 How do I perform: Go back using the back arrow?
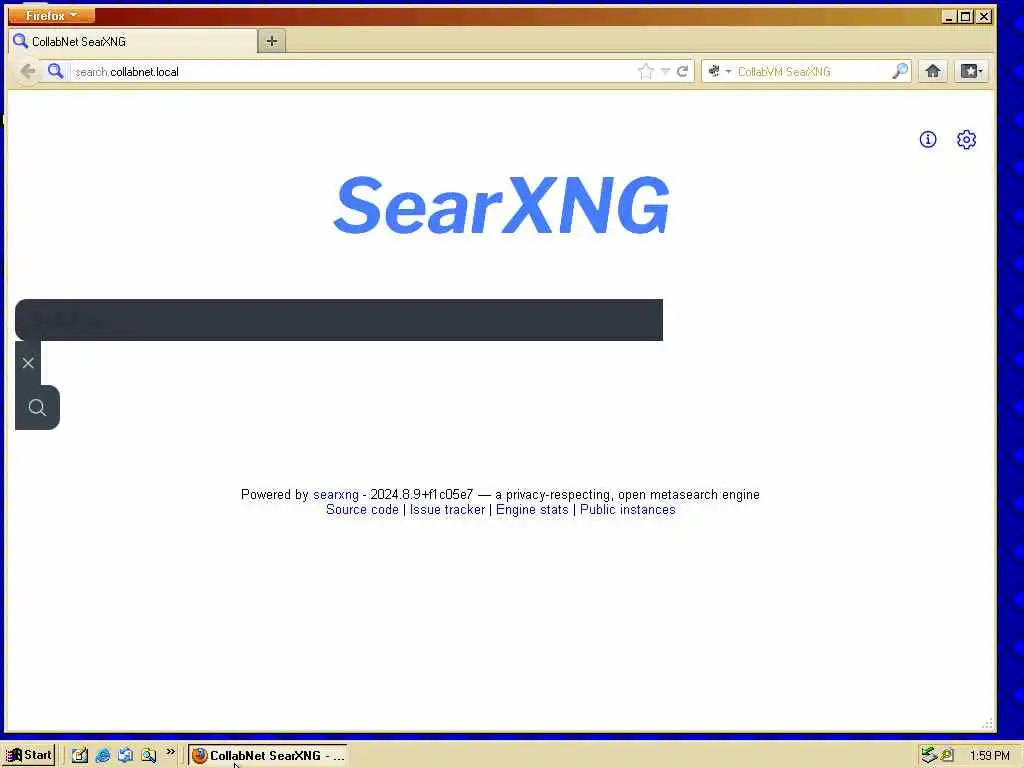(27, 71)
